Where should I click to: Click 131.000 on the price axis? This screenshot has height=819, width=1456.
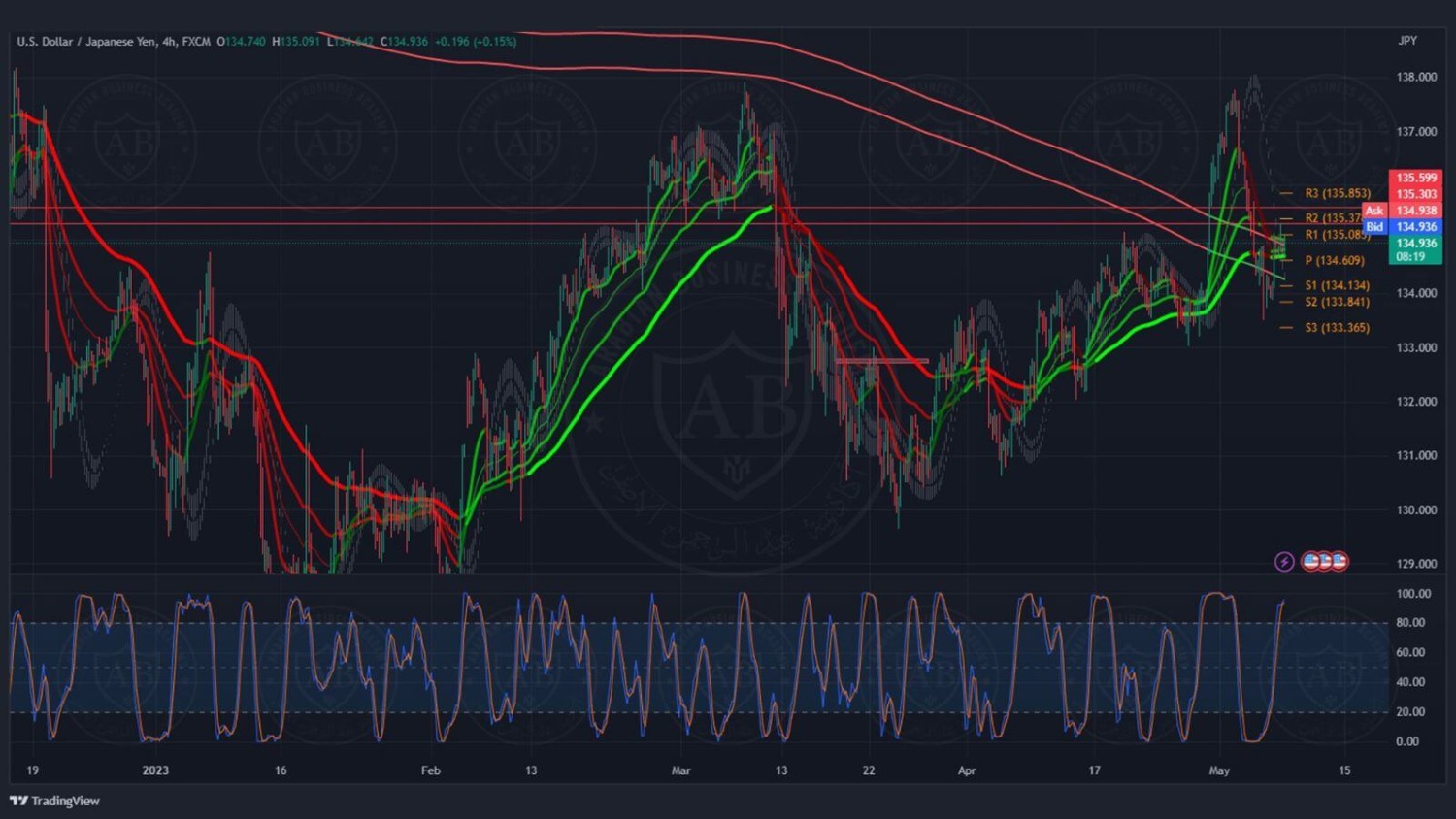click(1416, 455)
